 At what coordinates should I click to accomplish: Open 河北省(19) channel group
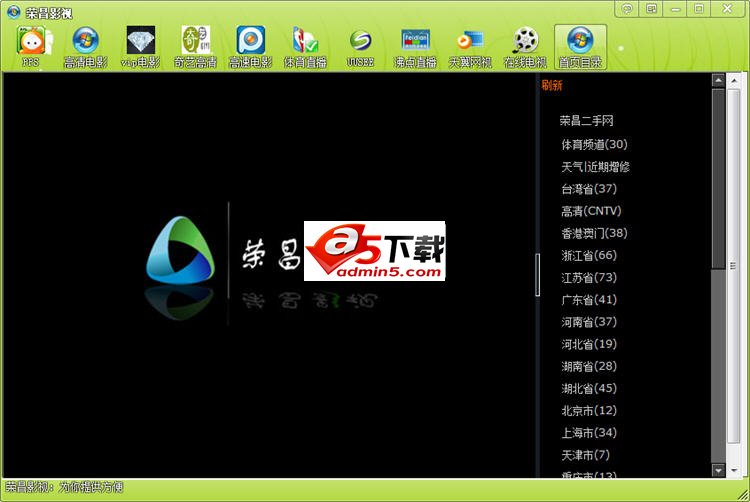(x=589, y=344)
